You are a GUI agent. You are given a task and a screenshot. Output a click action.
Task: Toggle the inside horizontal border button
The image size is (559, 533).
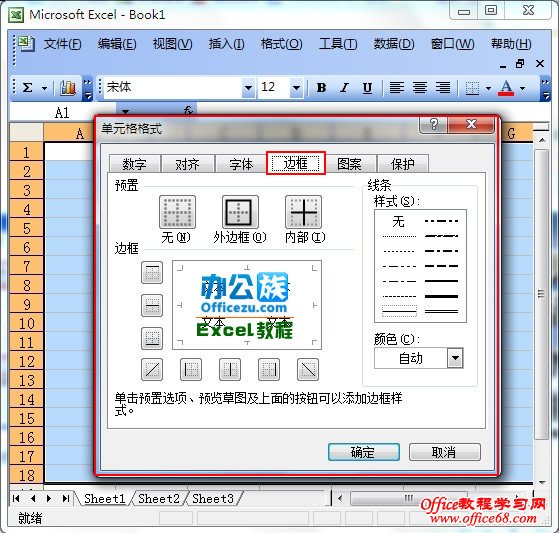point(152,306)
